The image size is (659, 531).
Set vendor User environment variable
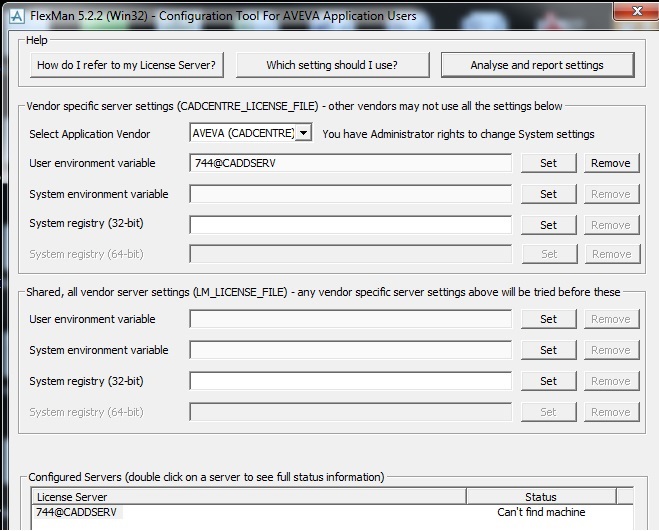click(x=548, y=163)
